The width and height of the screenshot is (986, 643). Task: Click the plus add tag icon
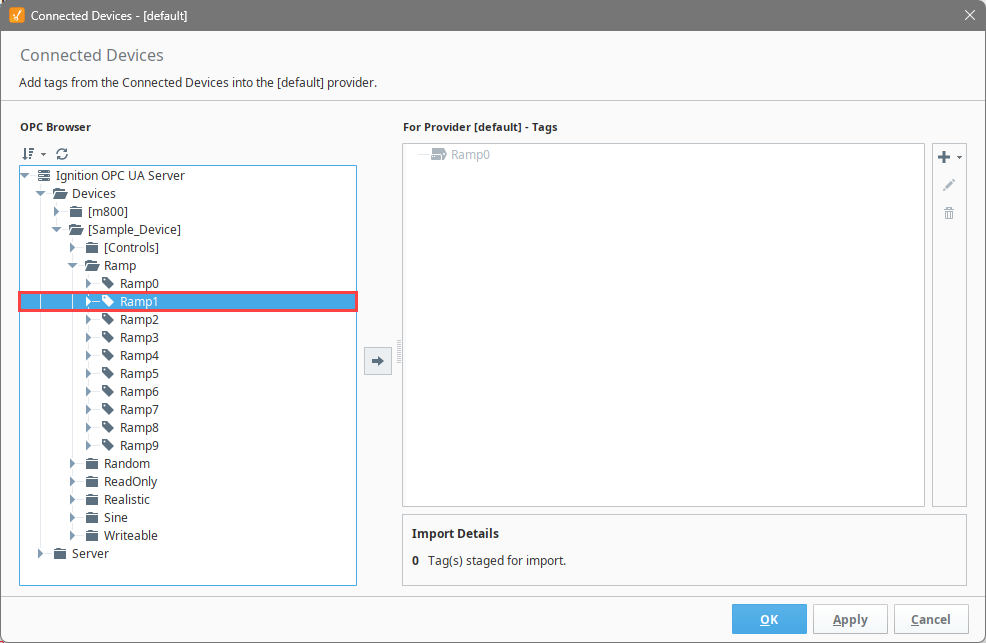pyautogui.click(x=944, y=157)
